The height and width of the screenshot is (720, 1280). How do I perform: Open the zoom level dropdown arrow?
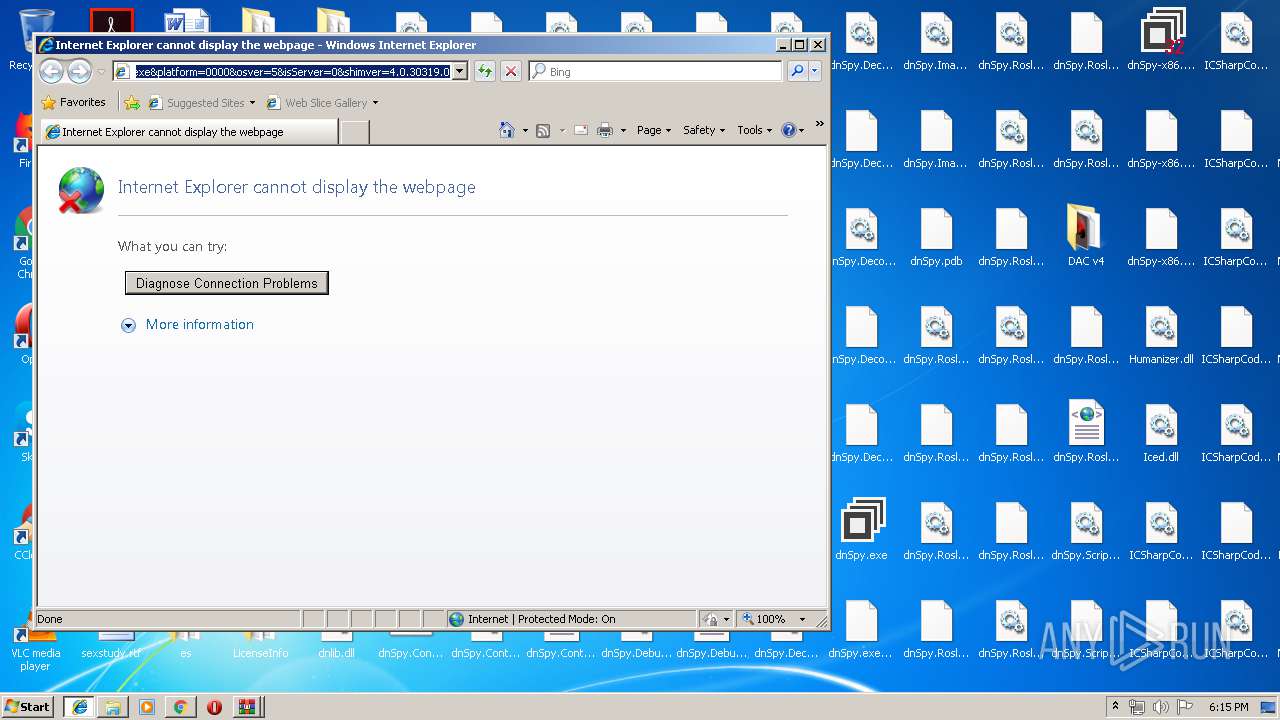pyautogui.click(x=802, y=619)
